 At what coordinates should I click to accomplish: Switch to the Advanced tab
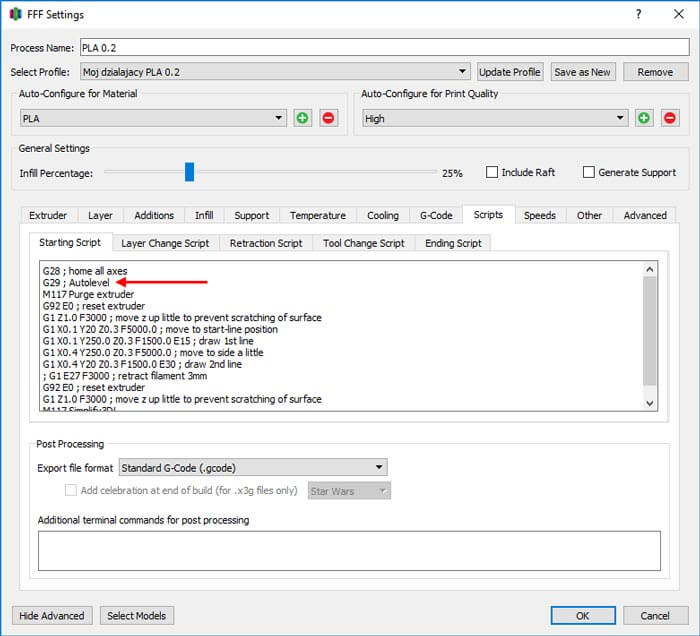click(645, 216)
